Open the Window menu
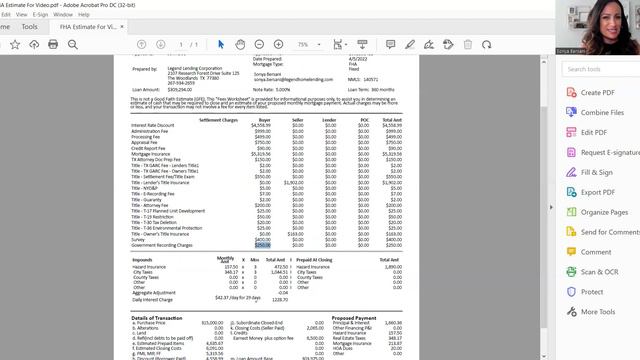Screen dimensions: 640x360 coord(63,14)
